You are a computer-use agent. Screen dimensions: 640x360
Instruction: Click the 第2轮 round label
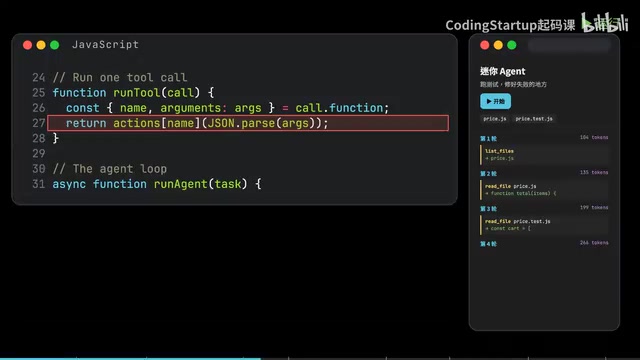click(x=488, y=174)
